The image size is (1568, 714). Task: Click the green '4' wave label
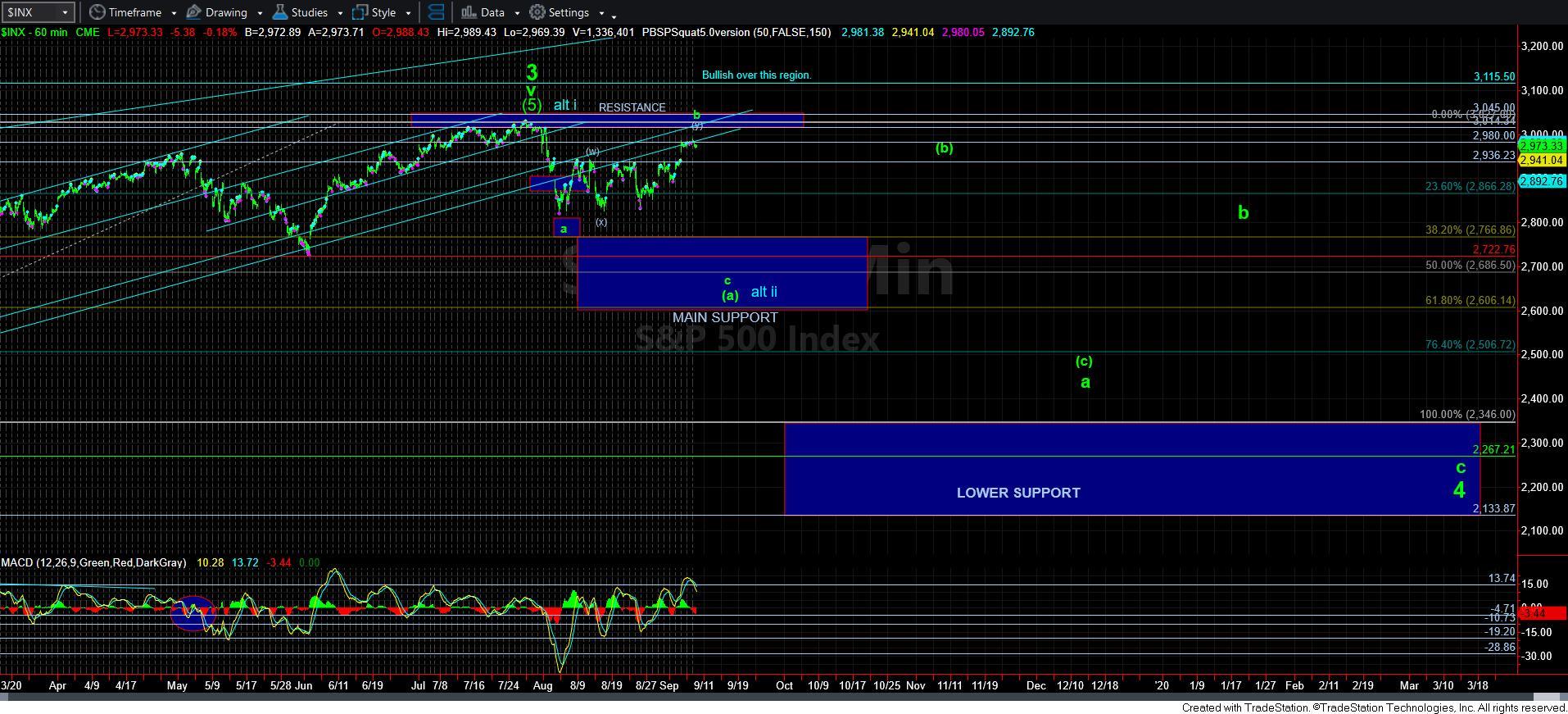point(1459,490)
